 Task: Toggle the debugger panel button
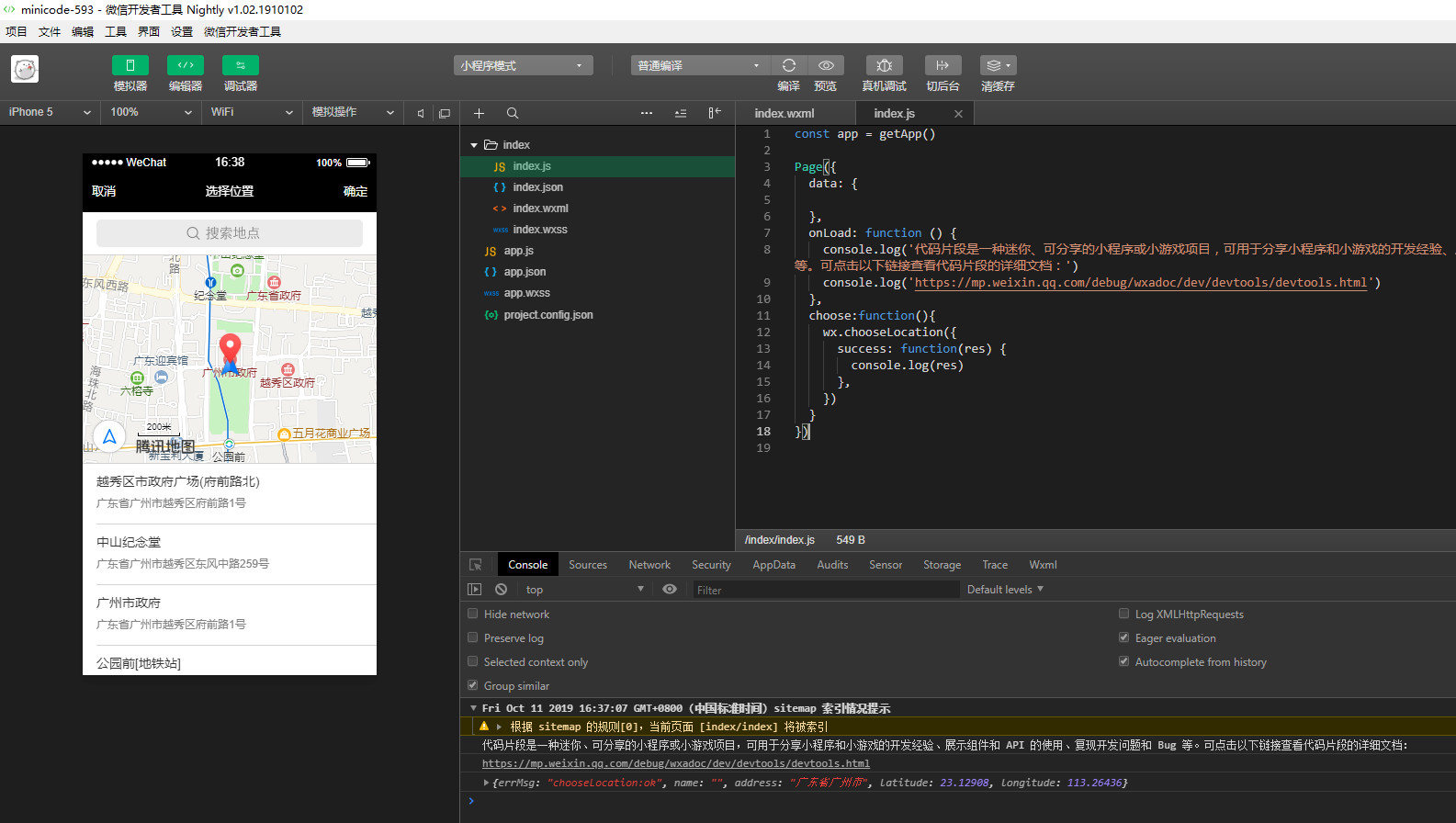coord(240,65)
